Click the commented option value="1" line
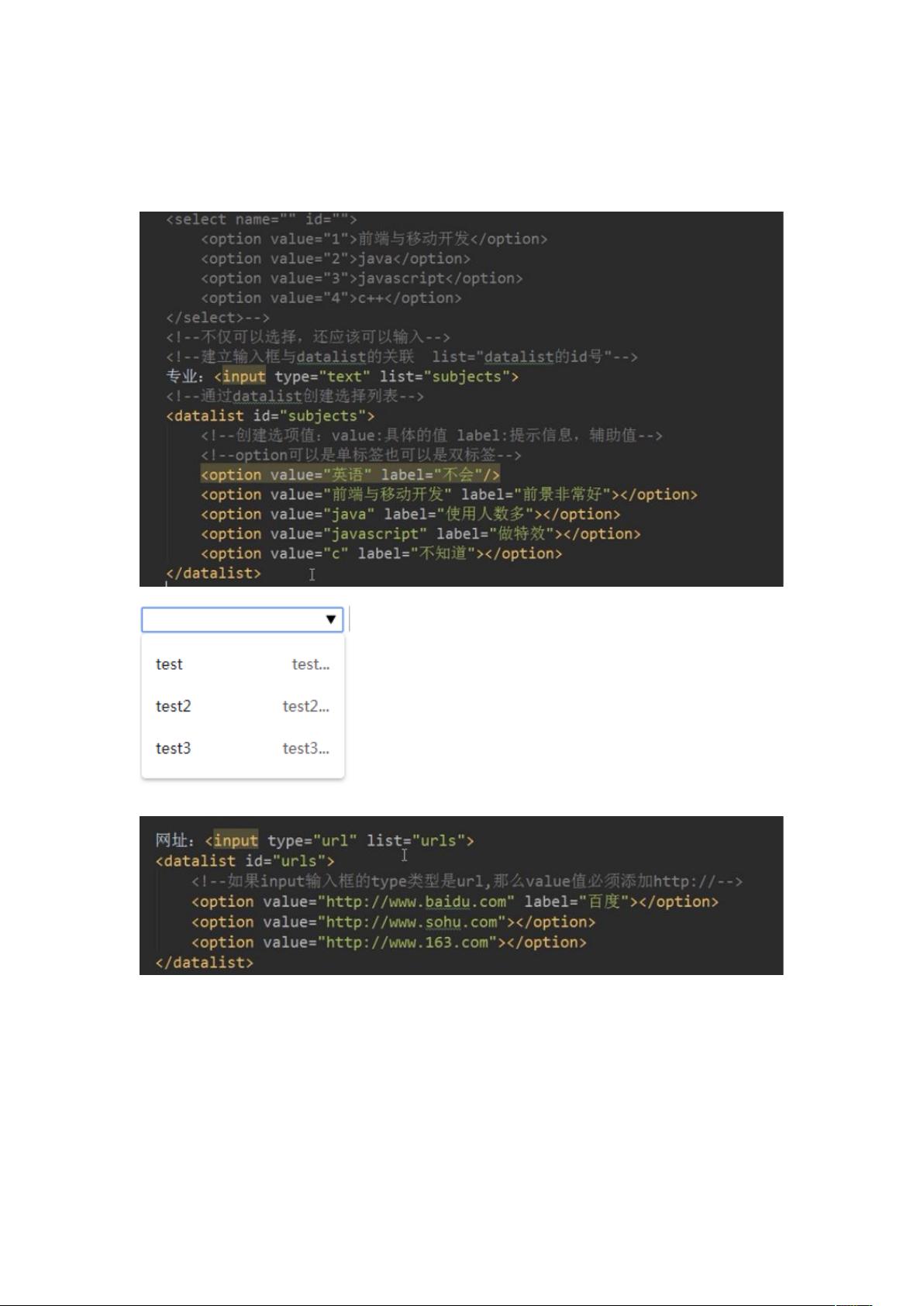This screenshot has height=1306, width=924. pos(374,239)
